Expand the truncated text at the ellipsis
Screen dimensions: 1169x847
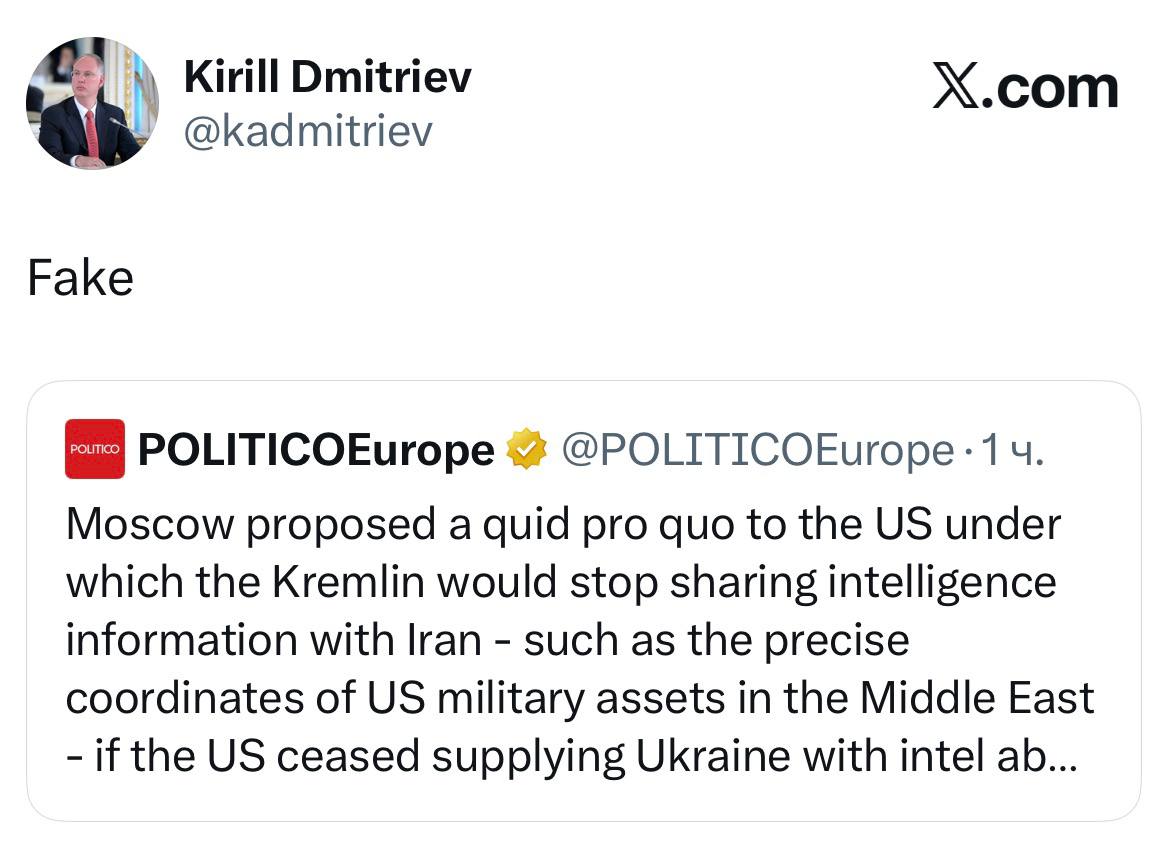[1061, 757]
